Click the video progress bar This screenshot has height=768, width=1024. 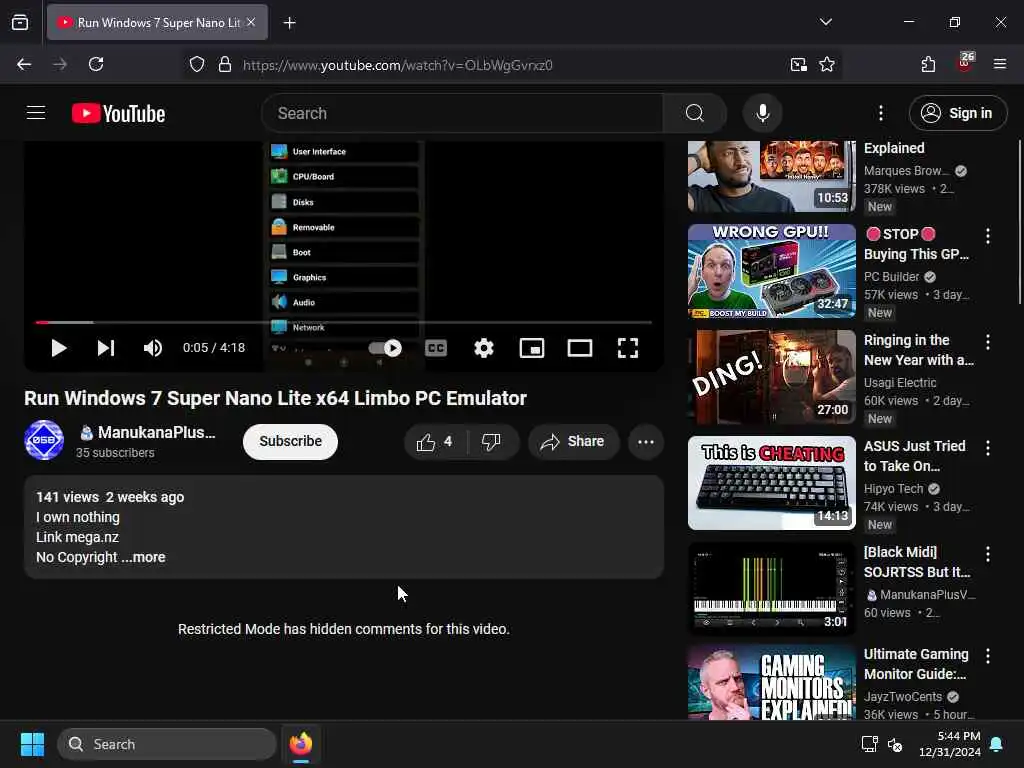pyautogui.click(x=344, y=323)
